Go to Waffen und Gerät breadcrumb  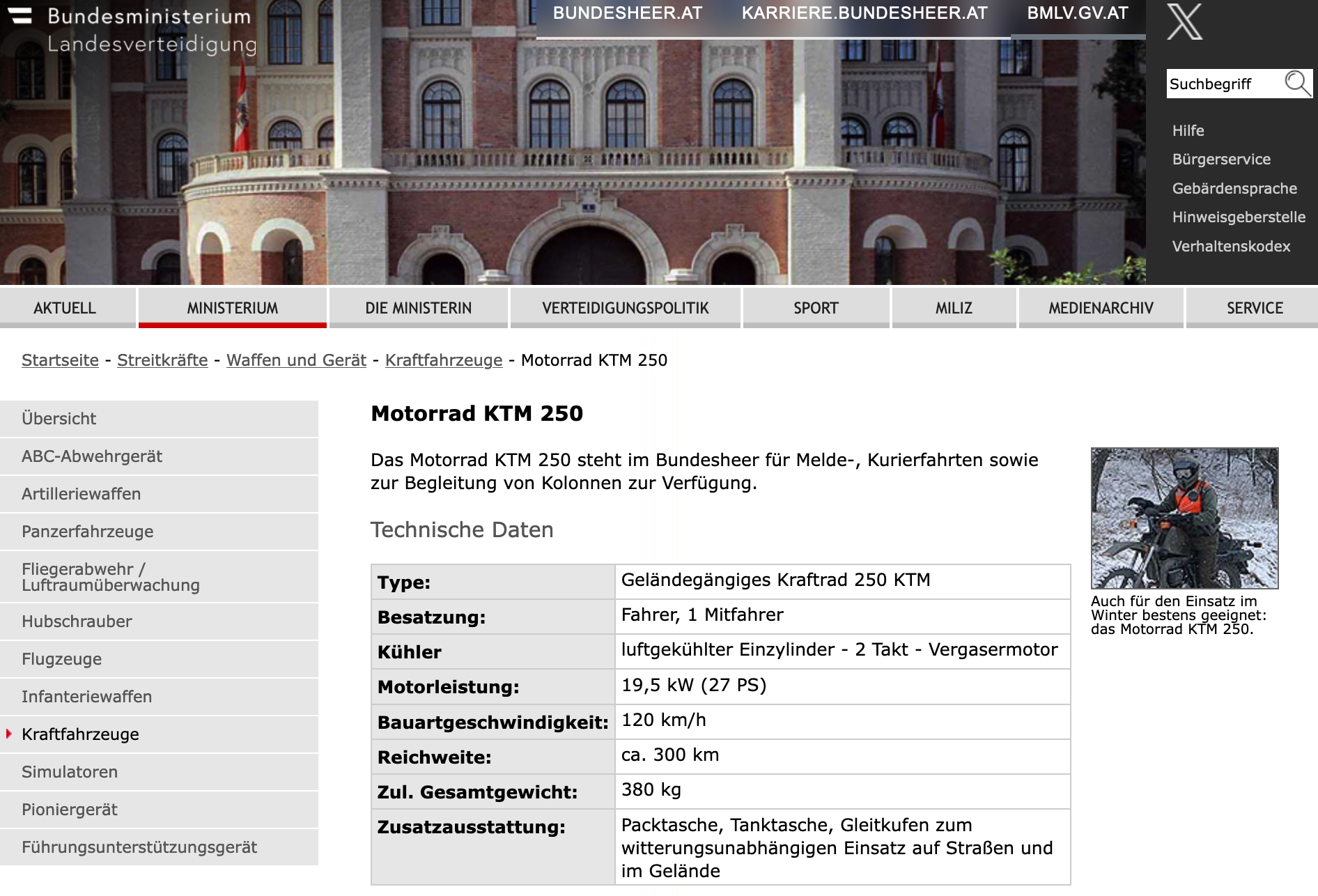point(296,360)
